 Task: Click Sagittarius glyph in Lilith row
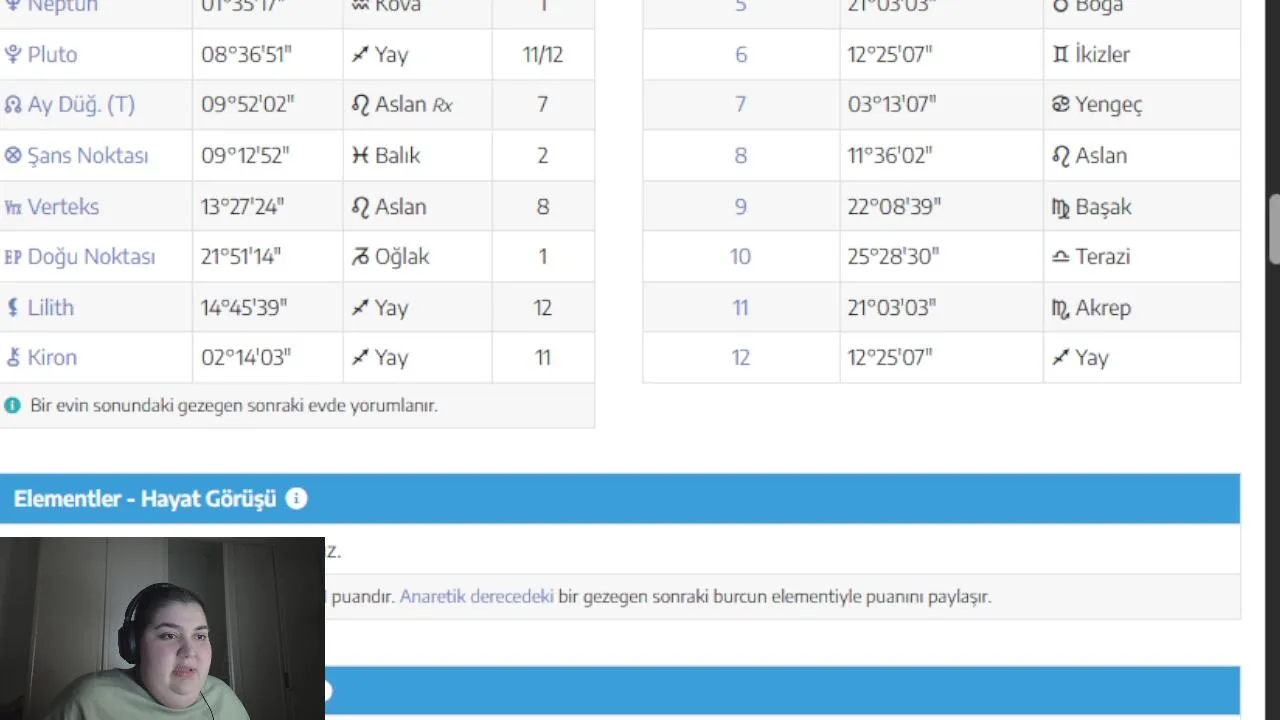(360, 307)
